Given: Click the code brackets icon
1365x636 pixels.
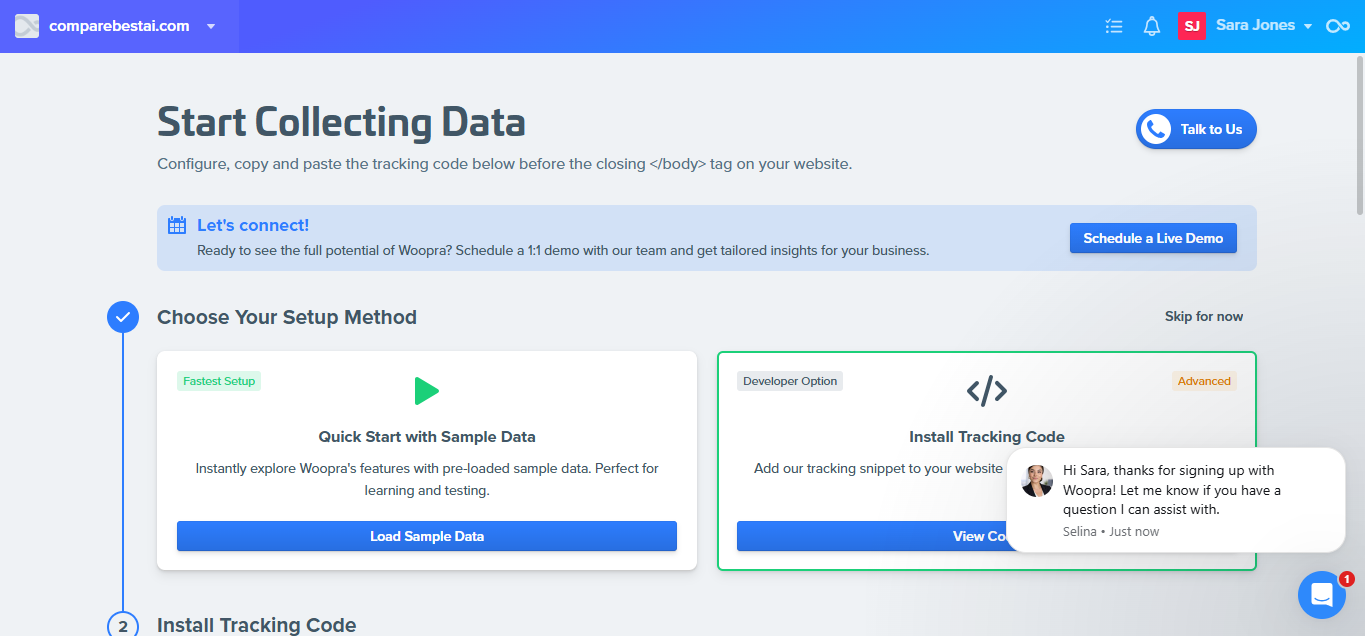Looking at the screenshot, I should (x=987, y=390).
